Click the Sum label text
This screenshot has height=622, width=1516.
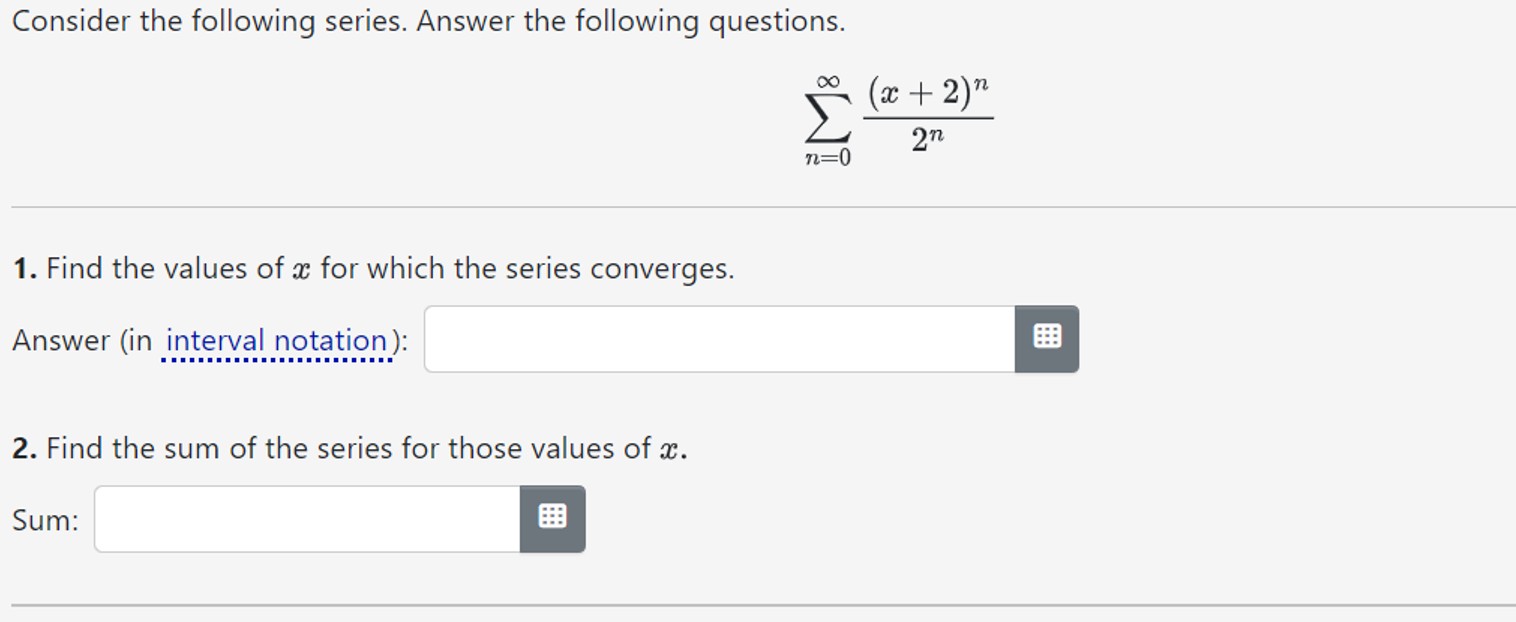(42, 518)
